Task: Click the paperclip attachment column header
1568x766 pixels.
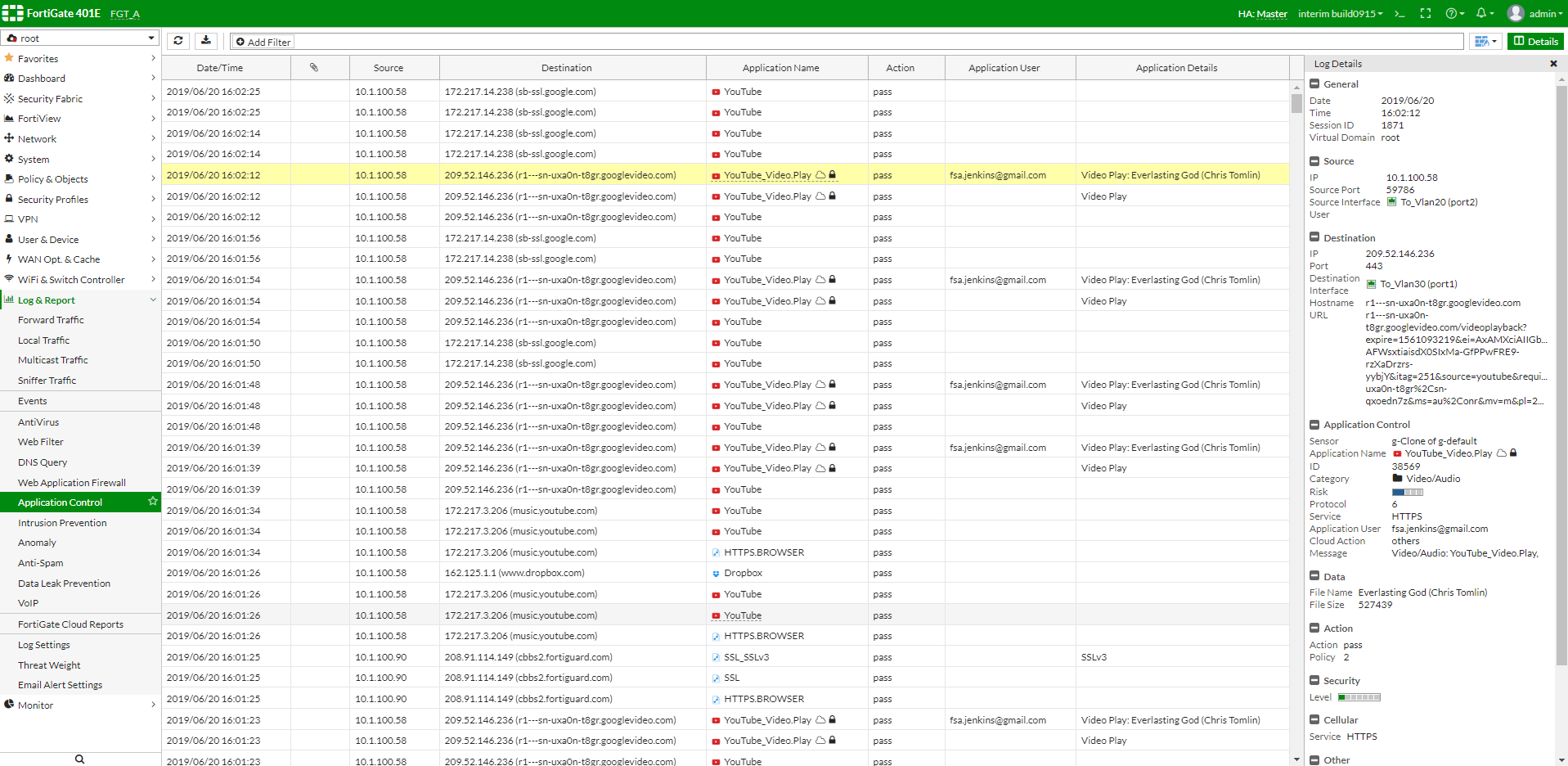Action: 314,68
